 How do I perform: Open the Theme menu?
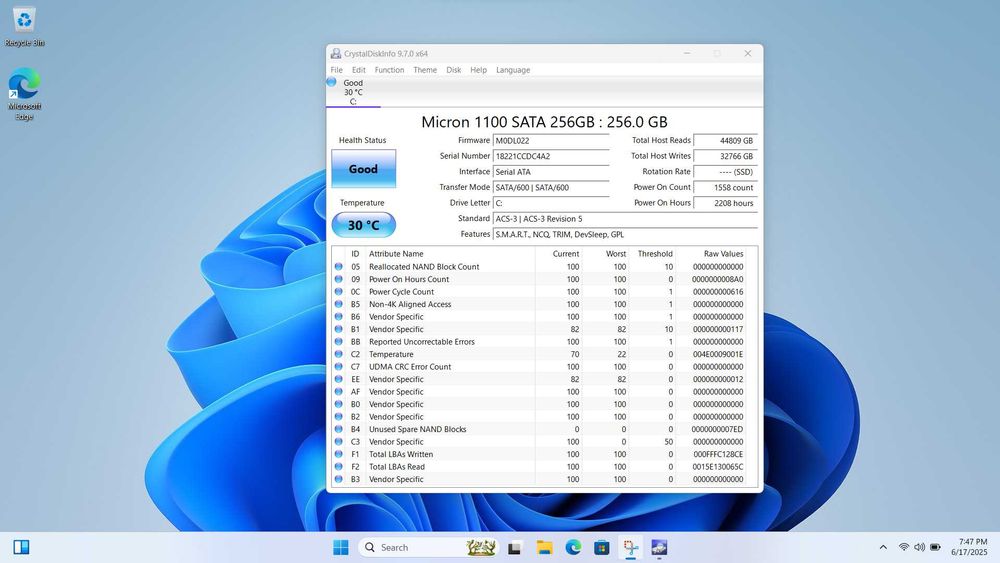tap(425, 70)
